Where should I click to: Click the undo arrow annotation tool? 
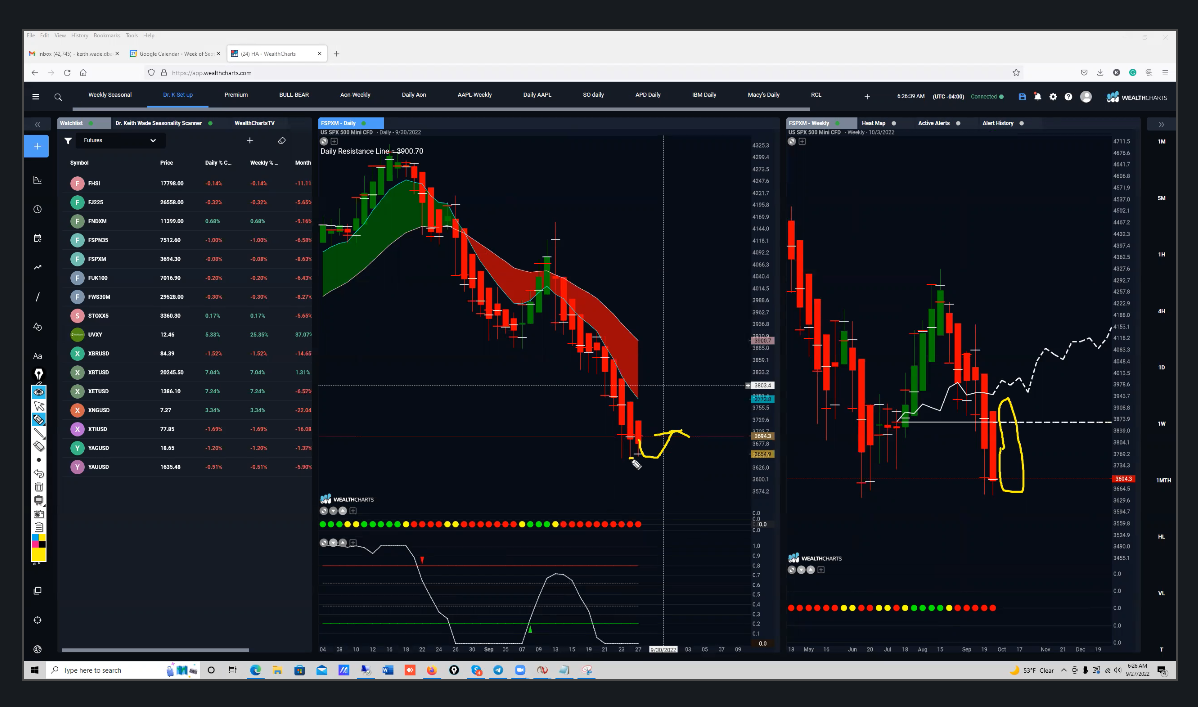click(39, 473)
